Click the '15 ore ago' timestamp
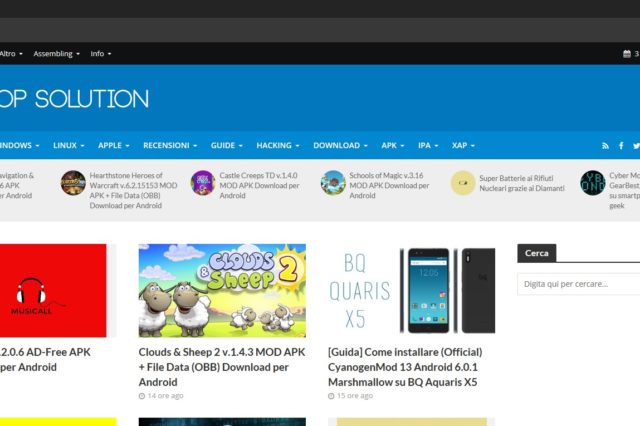The height and width of the screenshot is (426, 640). point(355,396)
